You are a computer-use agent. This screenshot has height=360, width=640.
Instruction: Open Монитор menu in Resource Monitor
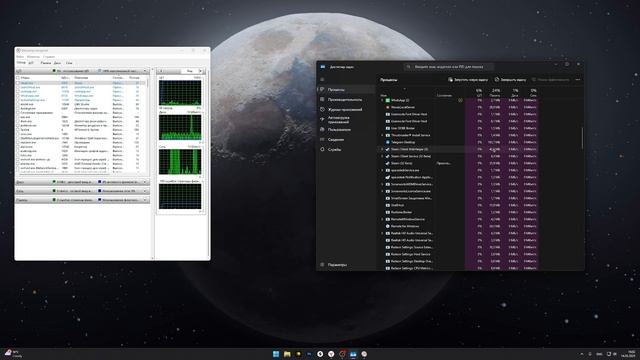pyautogui.click(x=33, y=57)
